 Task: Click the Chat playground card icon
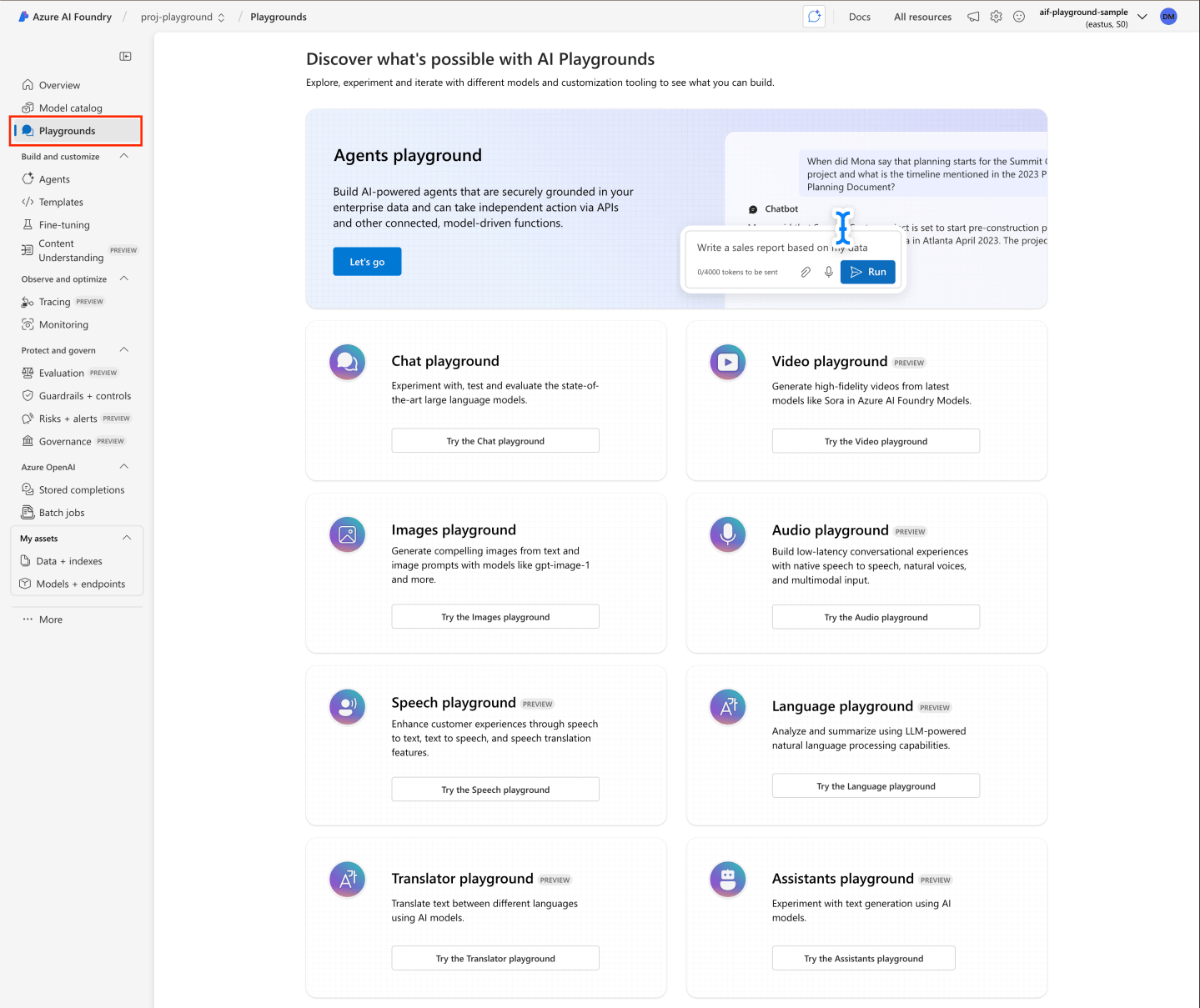[x=348, y=363]
